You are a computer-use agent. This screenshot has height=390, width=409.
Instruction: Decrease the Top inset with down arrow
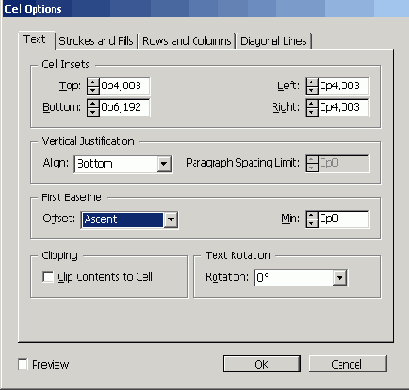(93, 90)
